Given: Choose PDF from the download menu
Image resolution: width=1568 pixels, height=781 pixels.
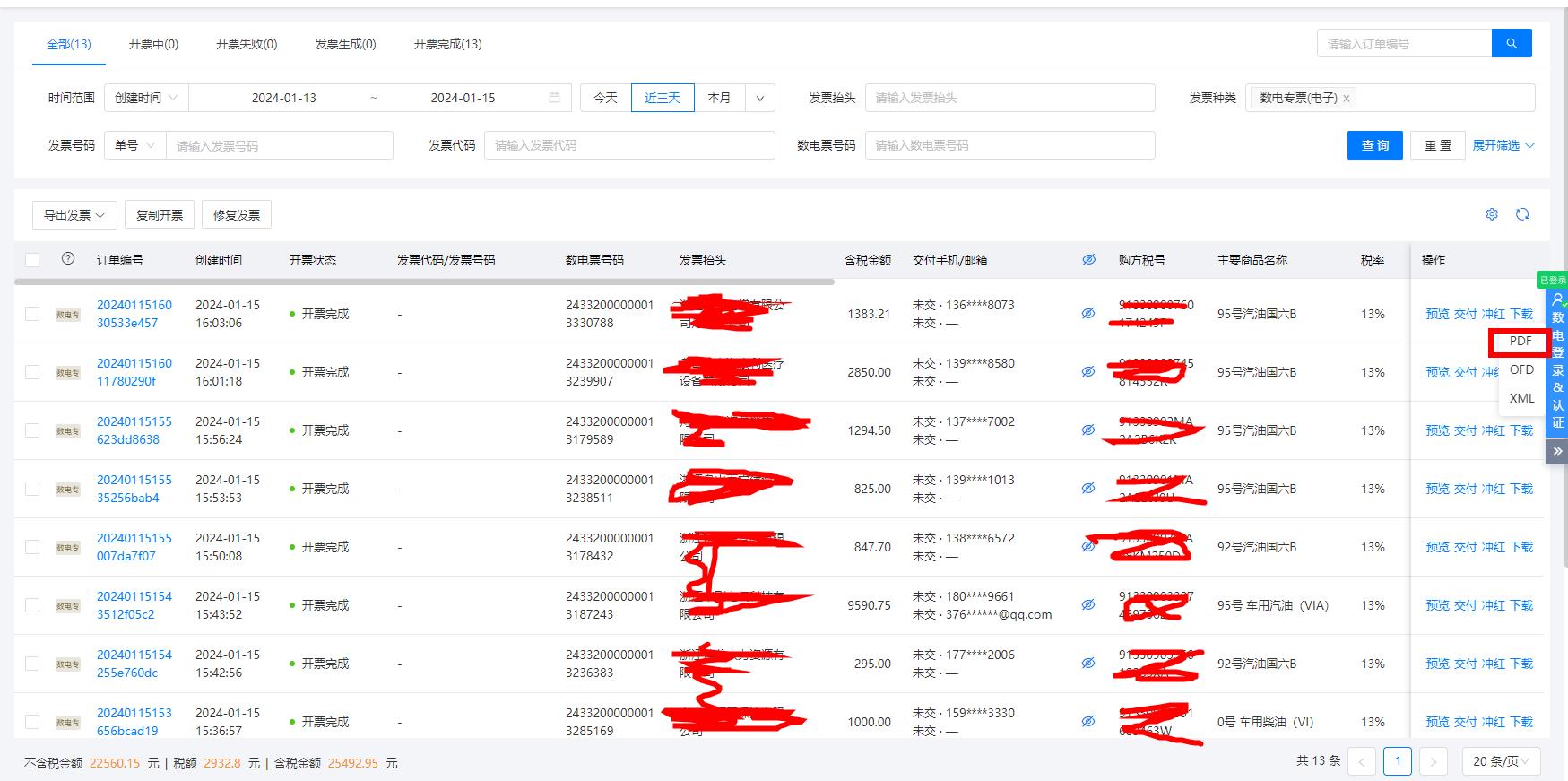Looking at the screenshot, I should (1520, 342).
